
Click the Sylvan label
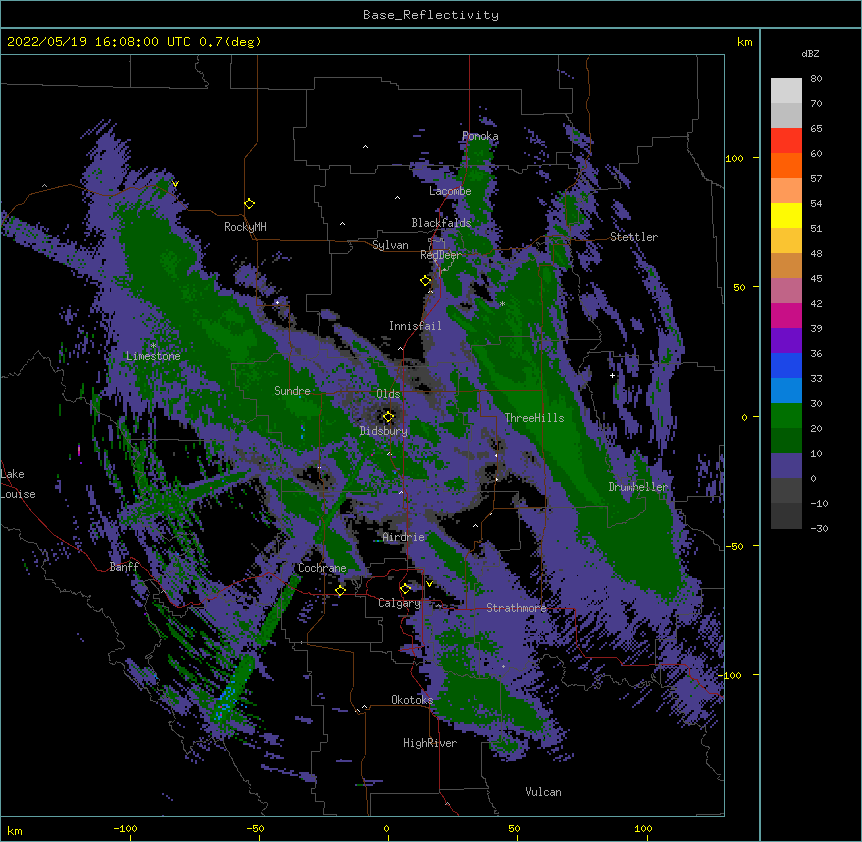point(390,245)
